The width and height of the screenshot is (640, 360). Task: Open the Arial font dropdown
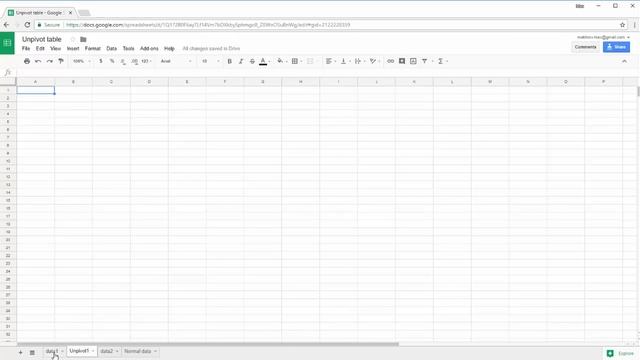(x=176, y=61)
